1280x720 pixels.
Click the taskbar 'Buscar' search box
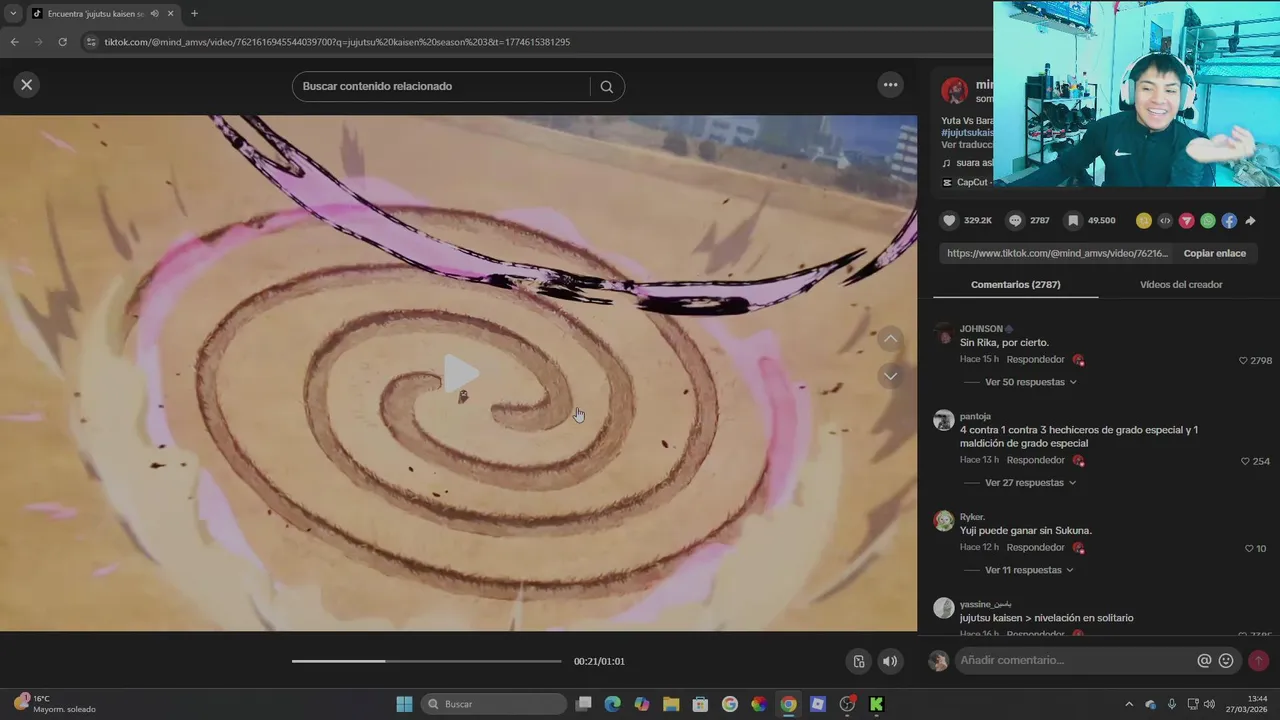coord(495,704)
